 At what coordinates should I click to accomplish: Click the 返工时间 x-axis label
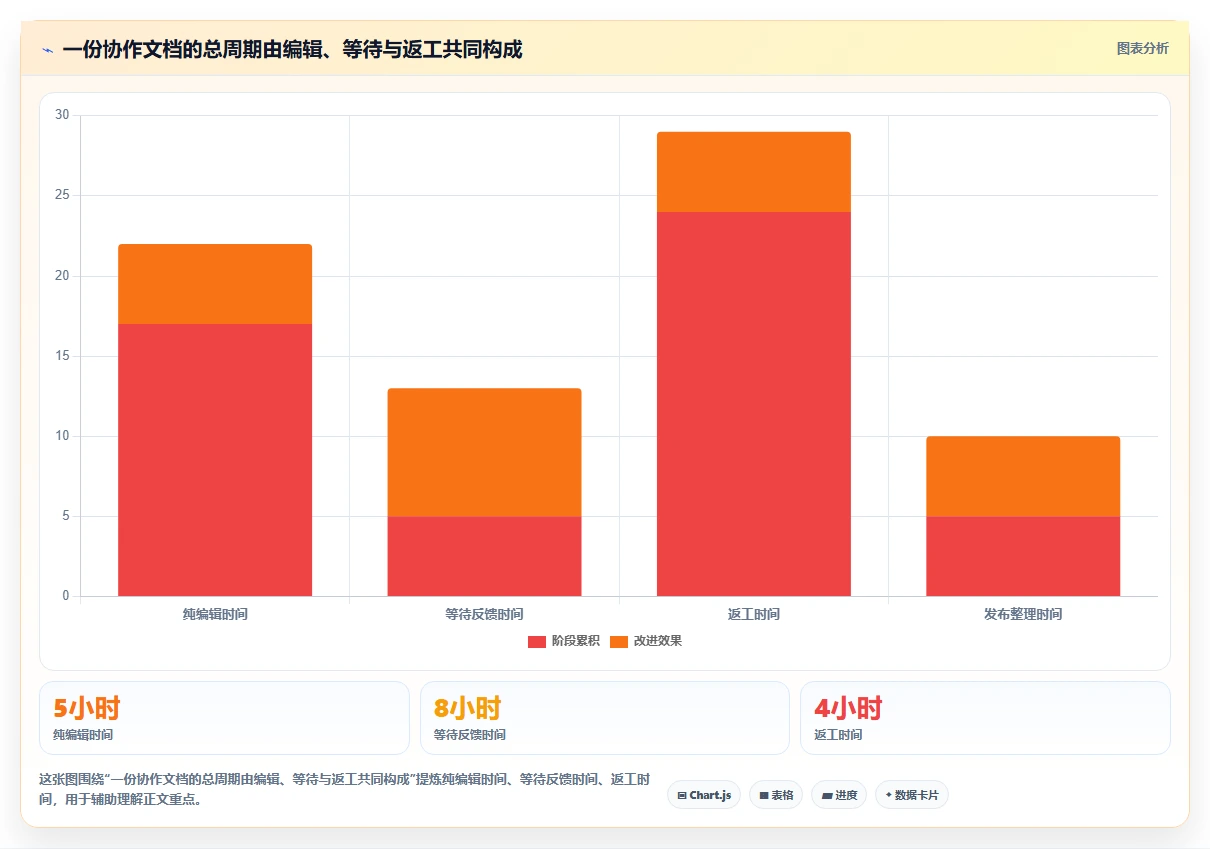[754, 614]
